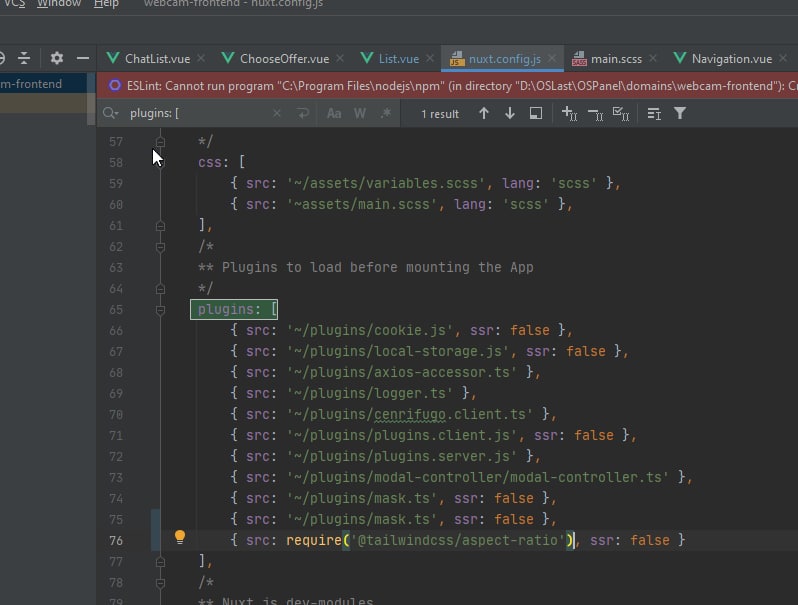Click the cenrifugo typo in line 70
This screenshot has height=605, width=798.
pyautogui.click(x=410, y=415)
